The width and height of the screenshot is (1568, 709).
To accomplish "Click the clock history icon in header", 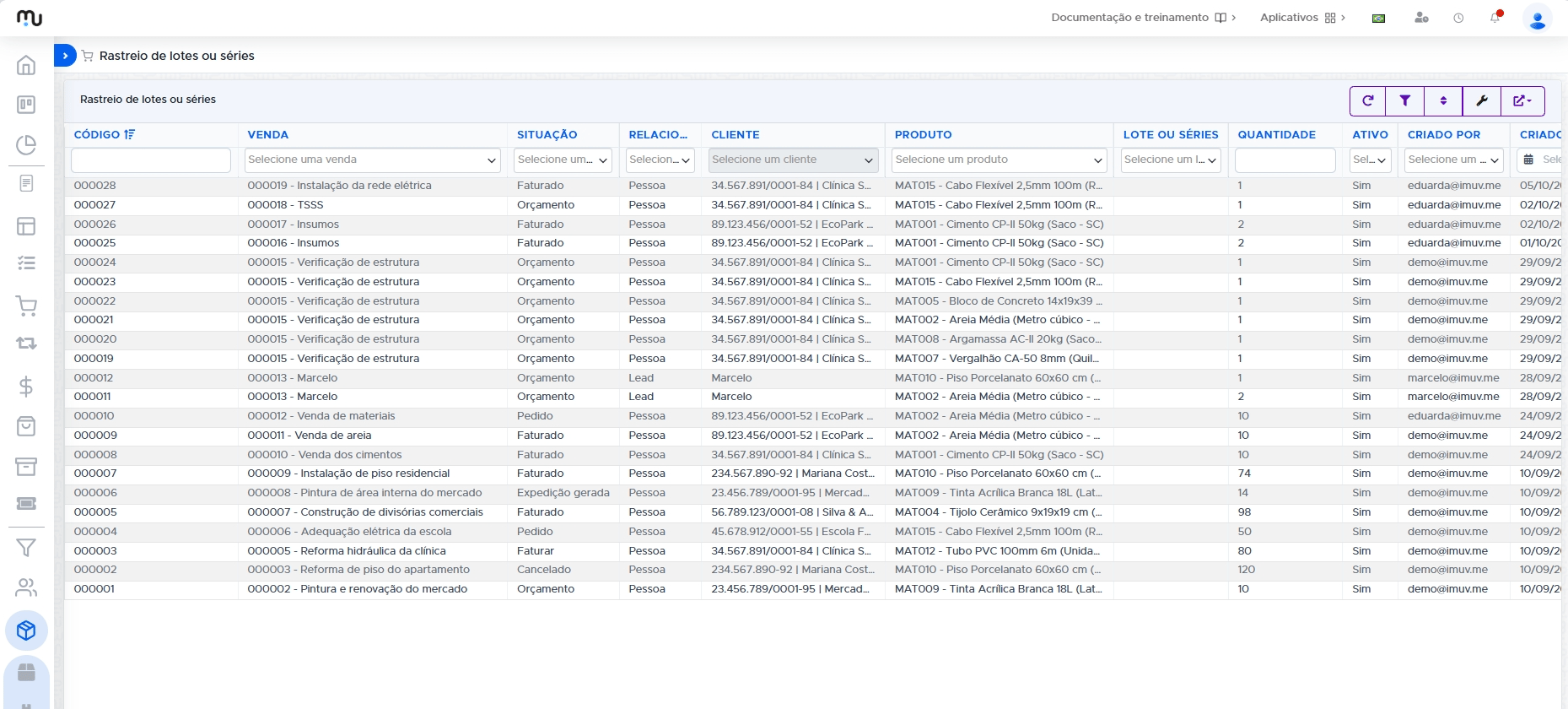I will point(1458,18).
